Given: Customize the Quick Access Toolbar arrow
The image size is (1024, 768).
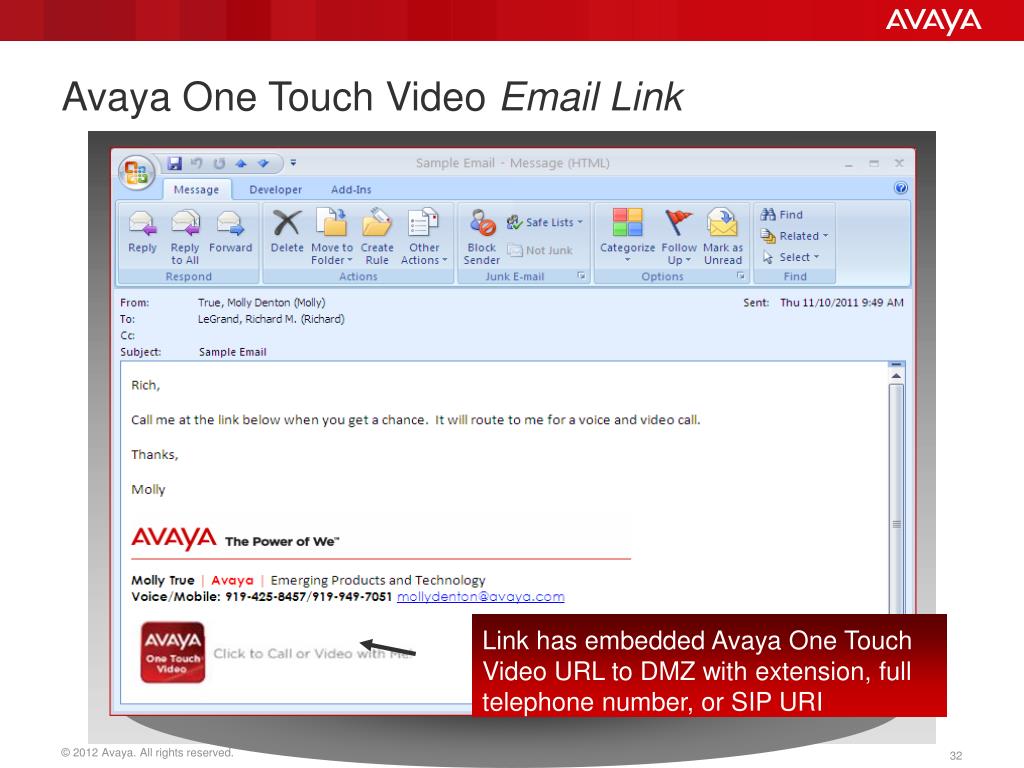Looking at the screenshot, I should coord(293,163).
